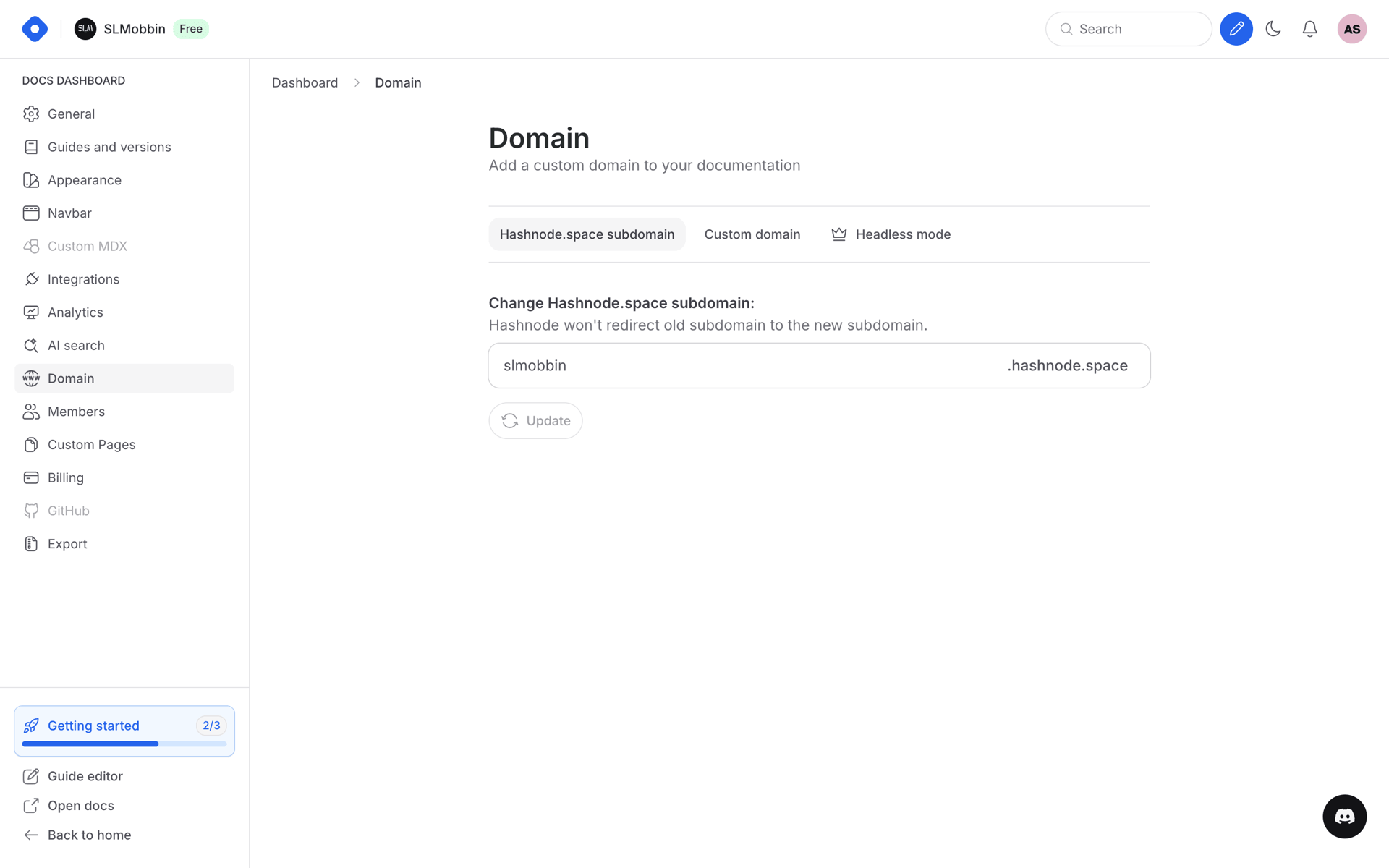Open Members page
The image size is (1389, 868).
point(124,412)
